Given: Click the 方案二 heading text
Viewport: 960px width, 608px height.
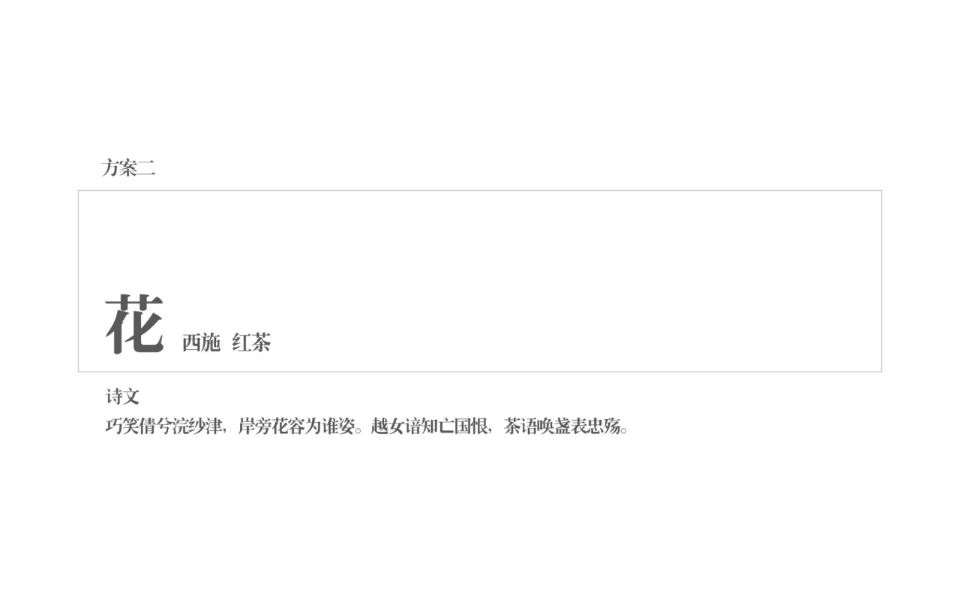Looking at the screenshot, I should 129,168.
